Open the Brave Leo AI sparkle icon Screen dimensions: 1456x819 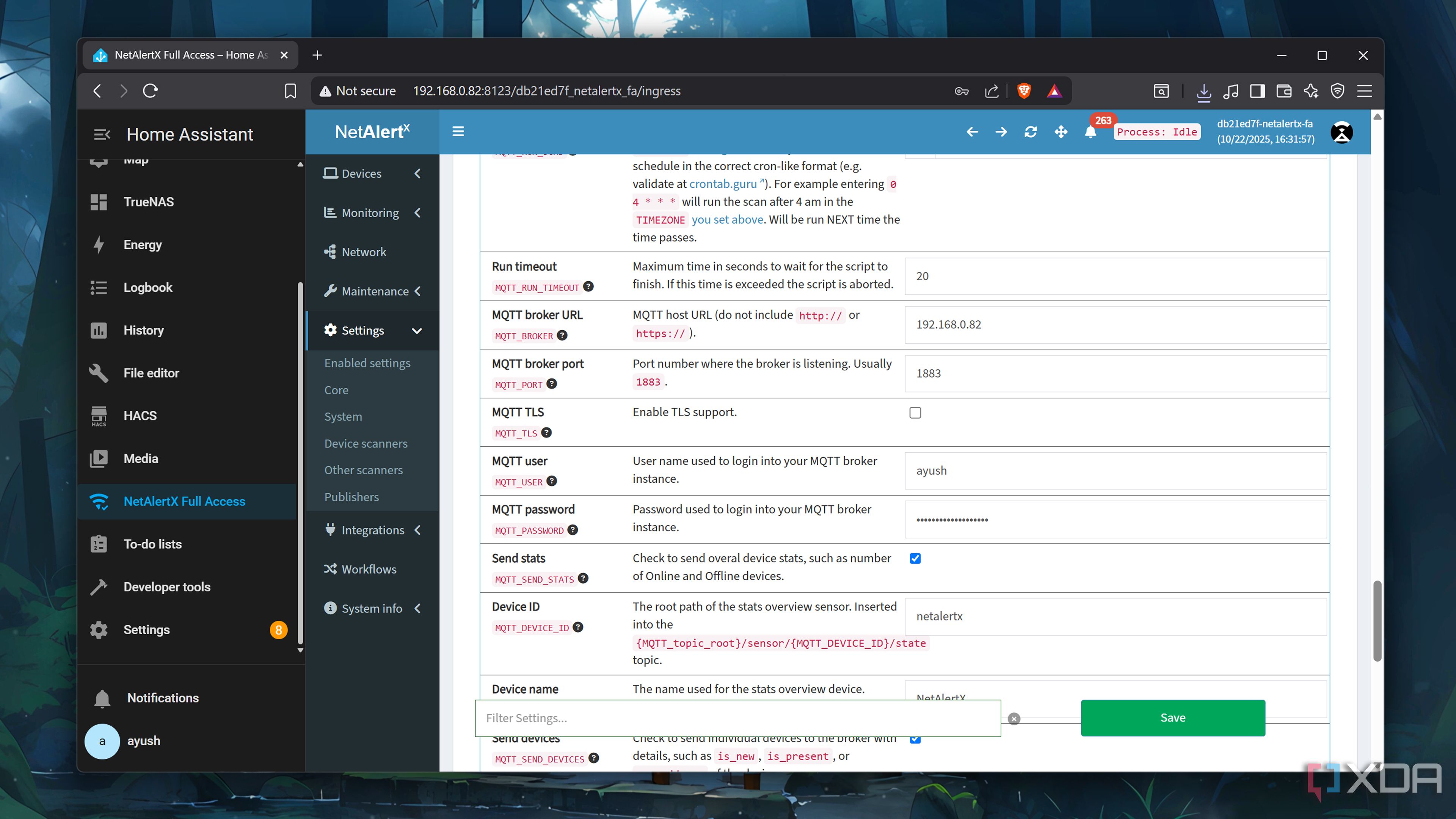(1311, 91)
